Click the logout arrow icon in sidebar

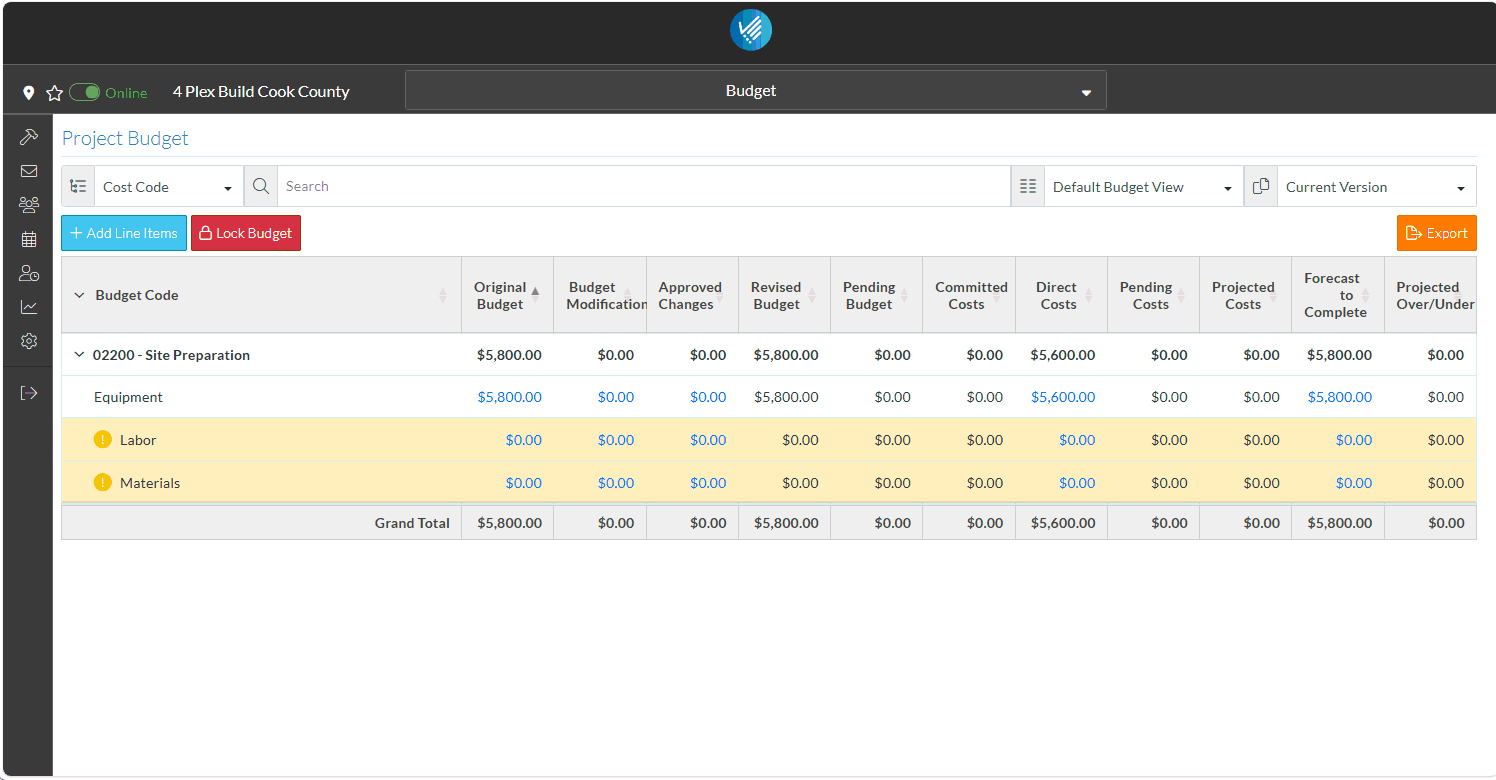[x=28, y=393]
